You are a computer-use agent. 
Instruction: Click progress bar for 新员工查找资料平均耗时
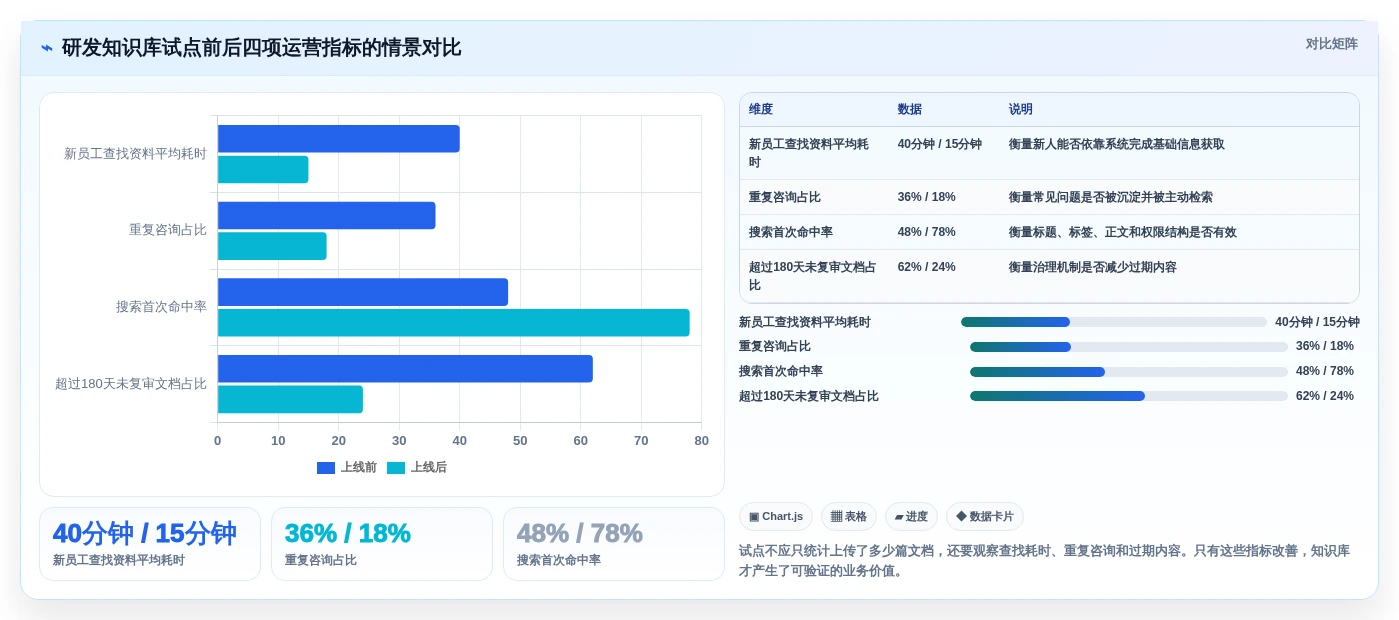(x=1114, y=322)
